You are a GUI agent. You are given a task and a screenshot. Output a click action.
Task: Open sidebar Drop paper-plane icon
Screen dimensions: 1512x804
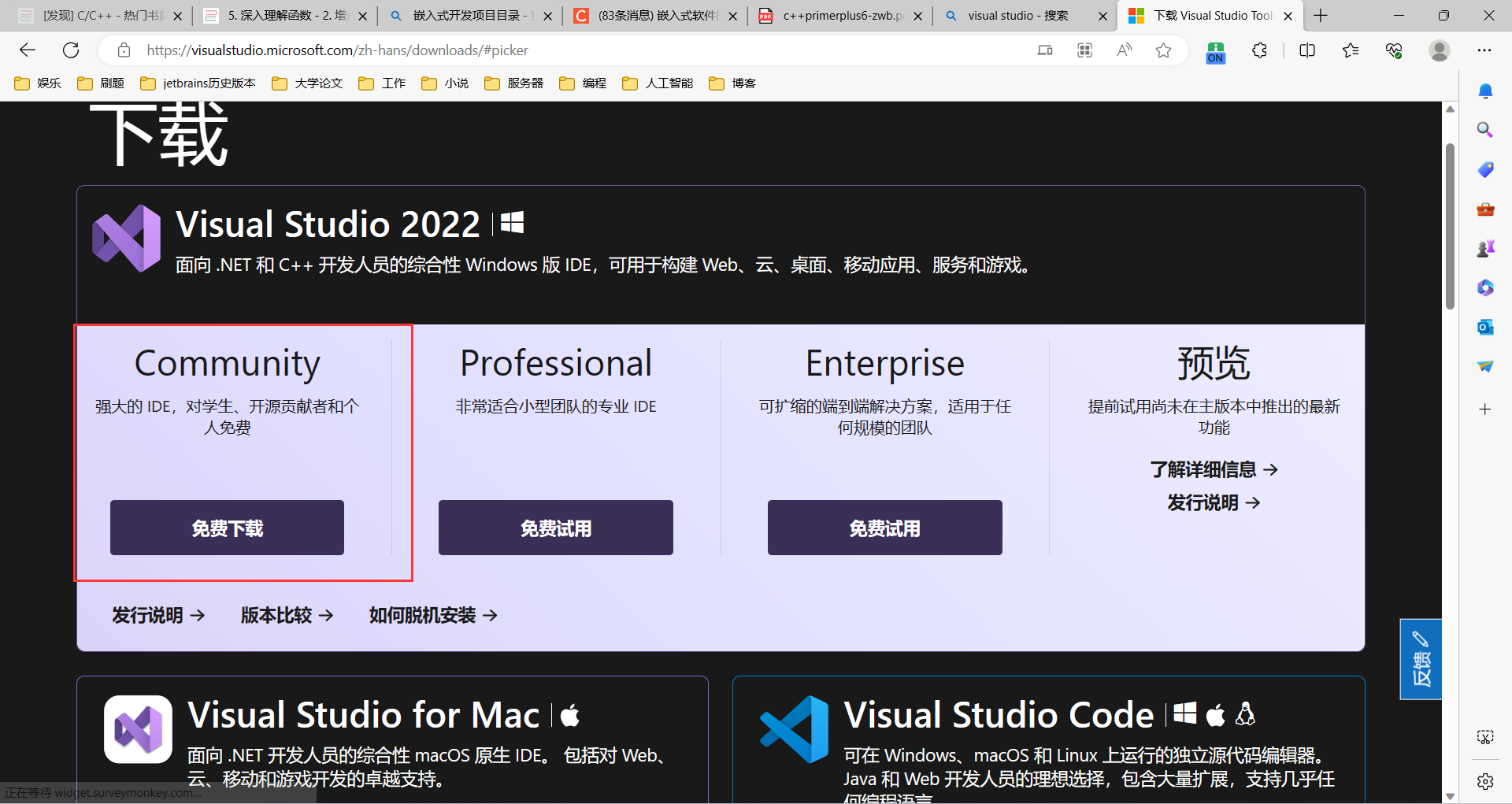tap(1485, 366)
